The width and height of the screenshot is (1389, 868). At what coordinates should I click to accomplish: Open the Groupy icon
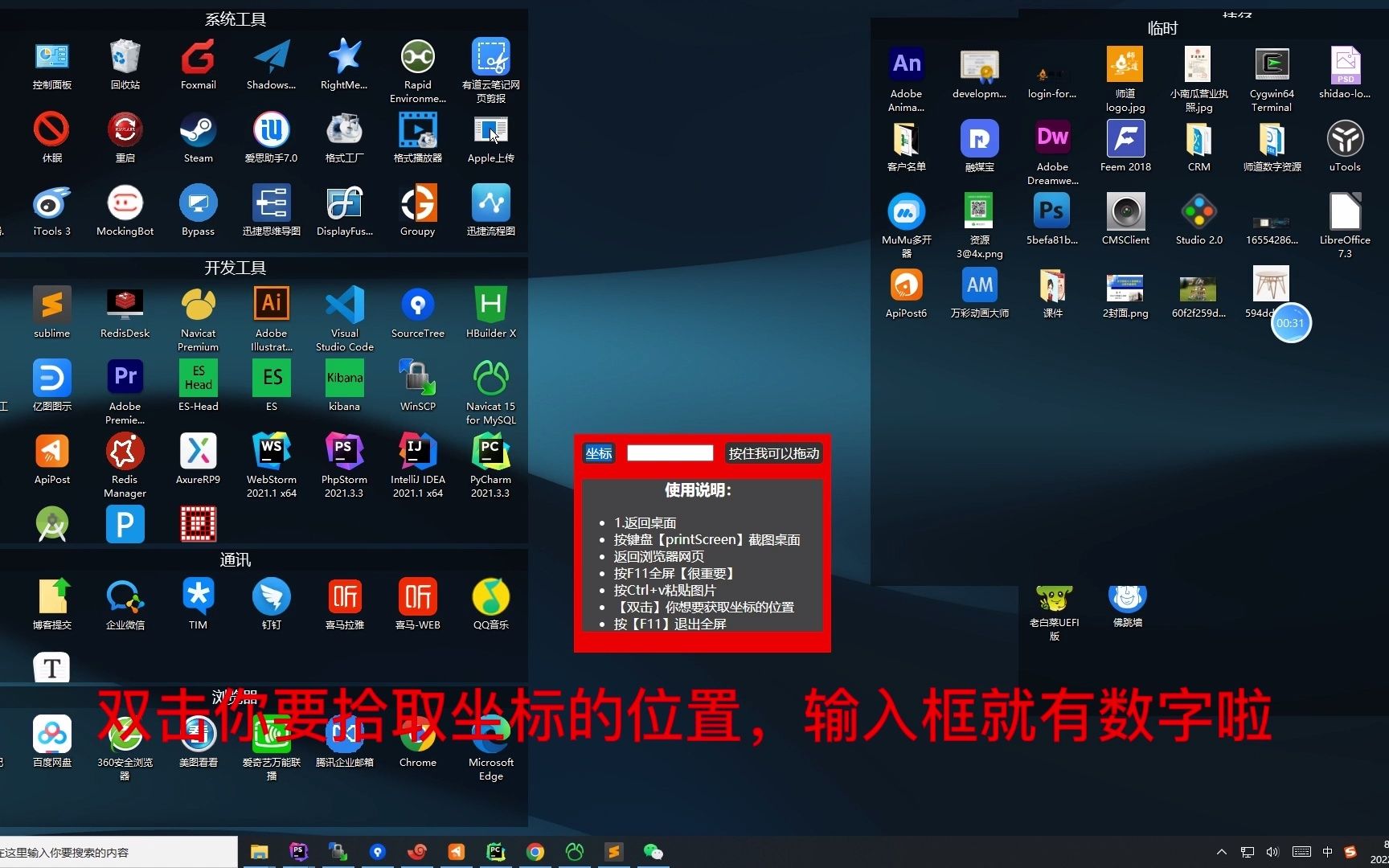tap(417, 211)
